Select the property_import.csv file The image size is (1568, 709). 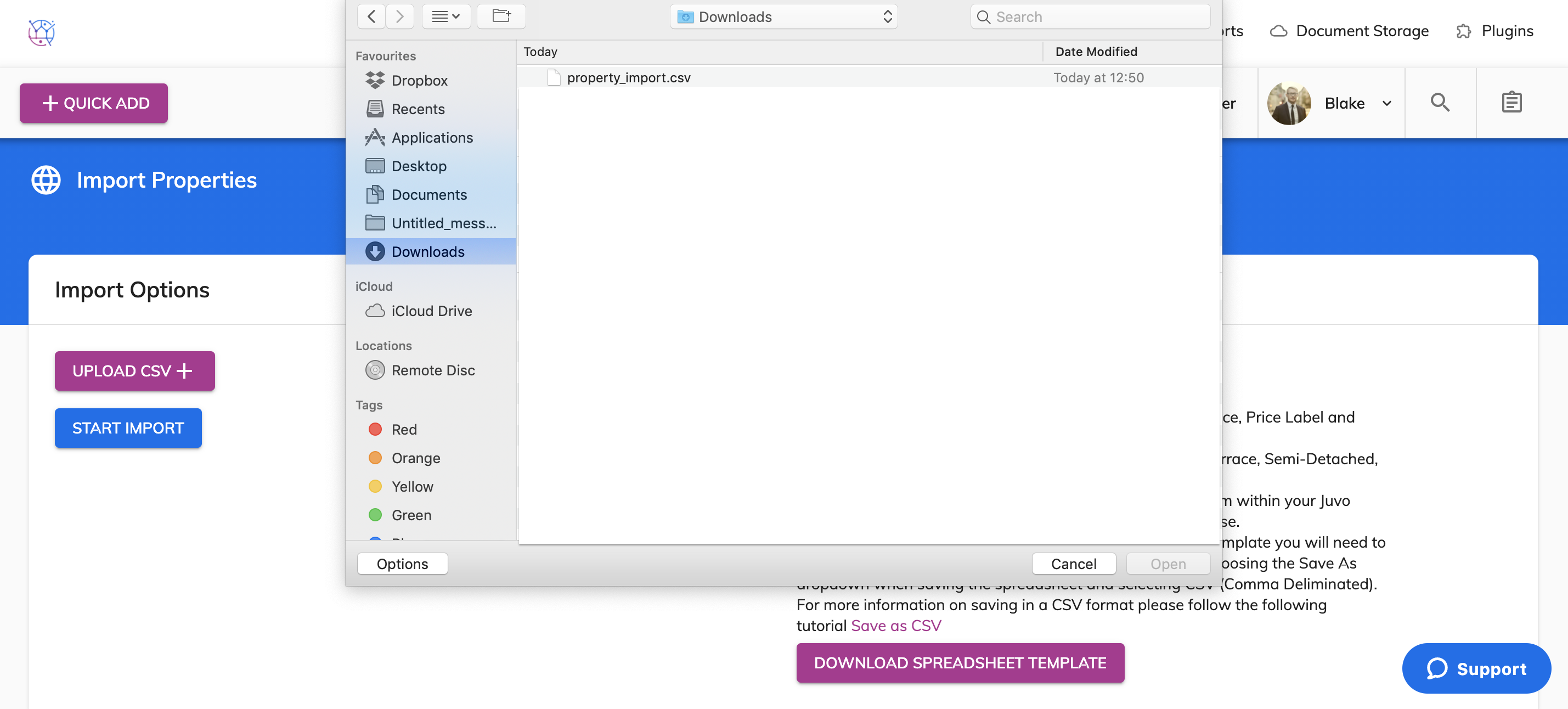coord(628,77)
